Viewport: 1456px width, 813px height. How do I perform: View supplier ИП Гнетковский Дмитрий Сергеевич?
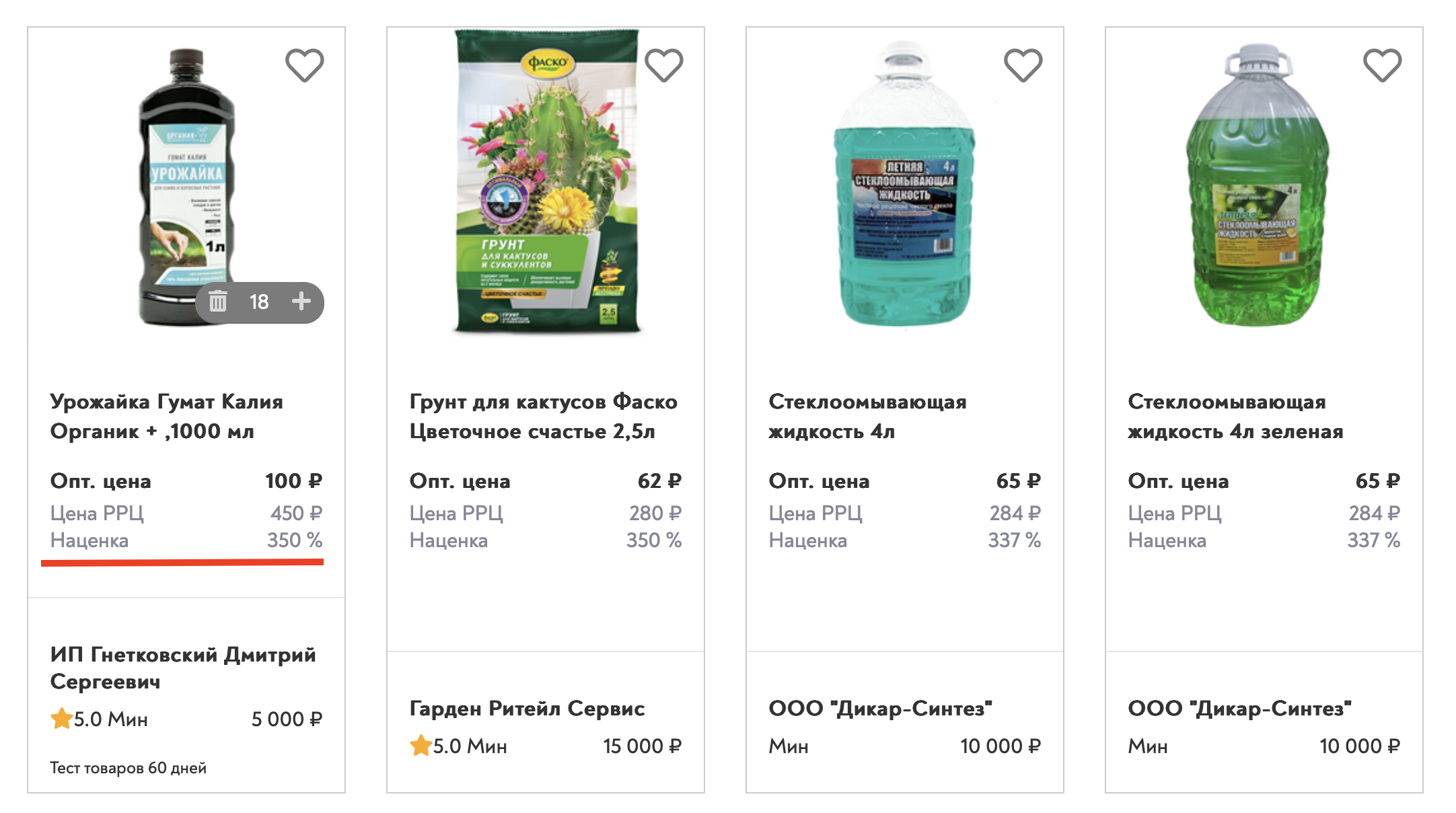[x=183, y=668]
